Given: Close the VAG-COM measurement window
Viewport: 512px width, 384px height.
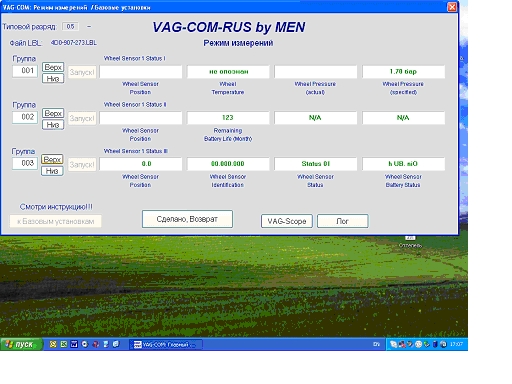Looking at the screenshot, I should point(452,7).
